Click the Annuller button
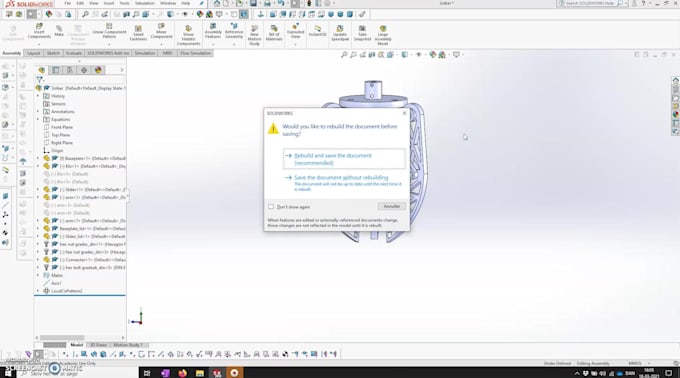 click(392, 206)
